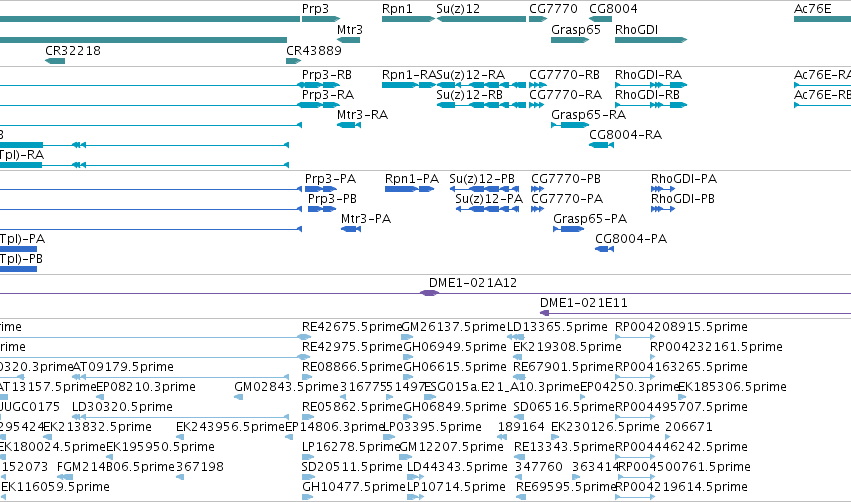
Task: Click protein label CG8004-PA
Action: pos(631,239)
